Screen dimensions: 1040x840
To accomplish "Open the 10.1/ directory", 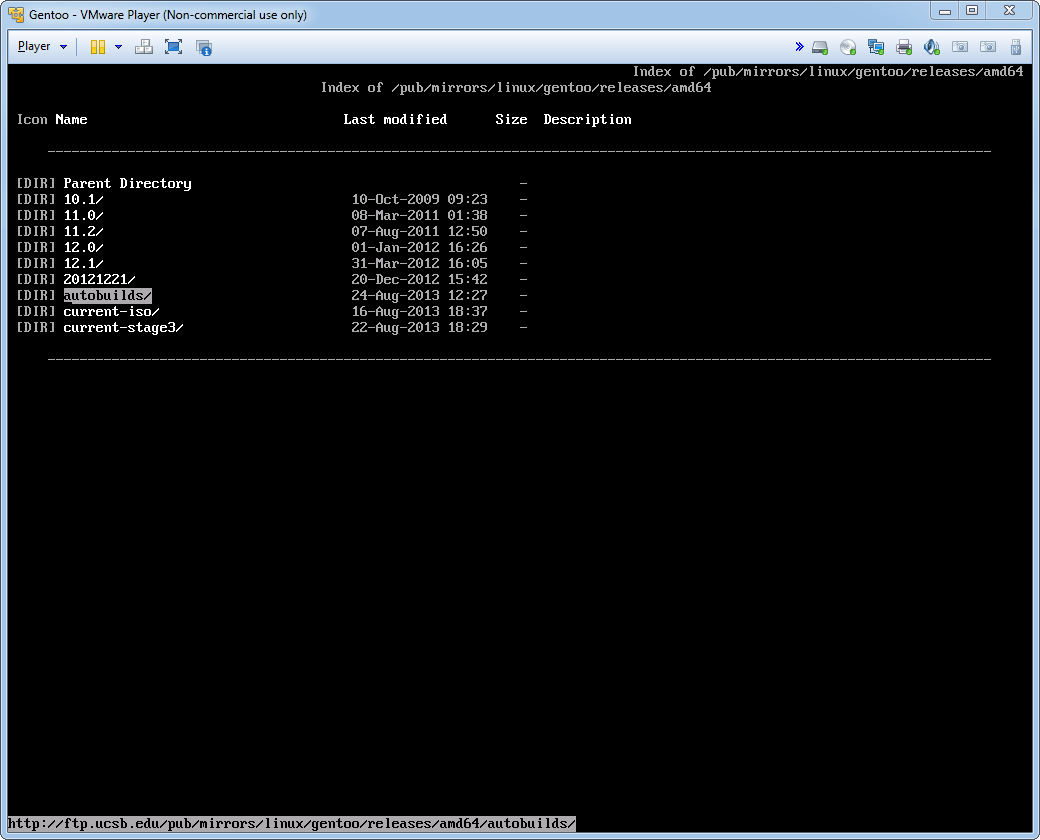I will coord(84,199).
